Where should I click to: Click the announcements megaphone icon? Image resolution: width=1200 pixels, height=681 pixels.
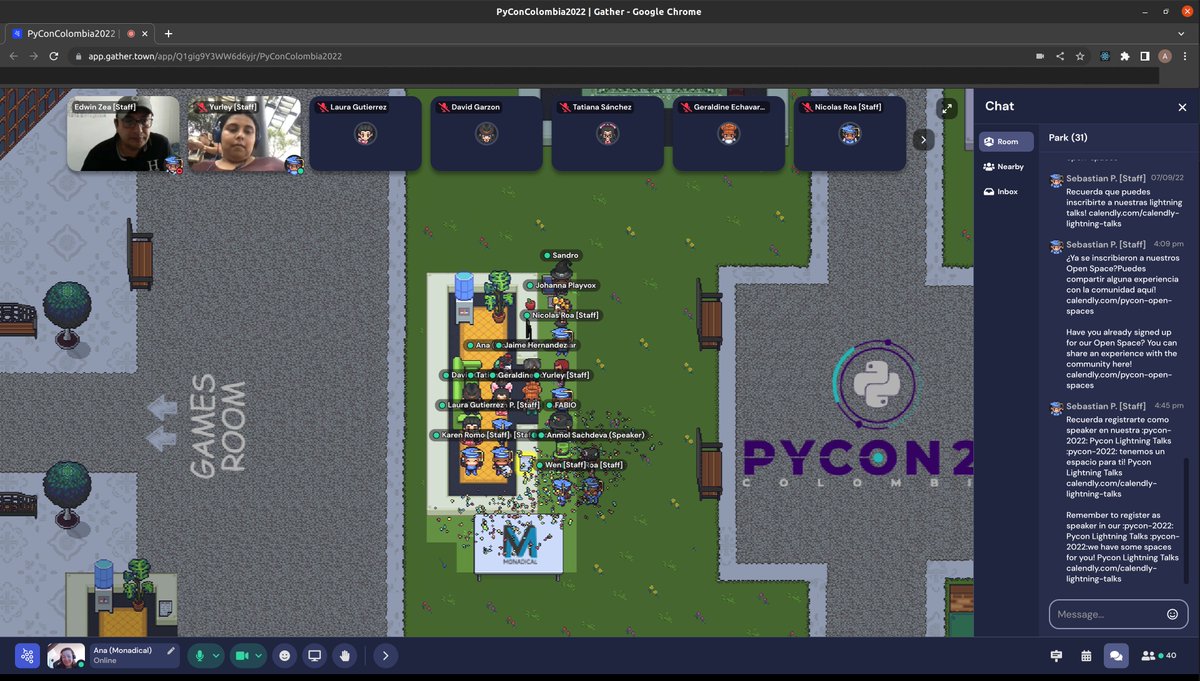click(1056, 656)
